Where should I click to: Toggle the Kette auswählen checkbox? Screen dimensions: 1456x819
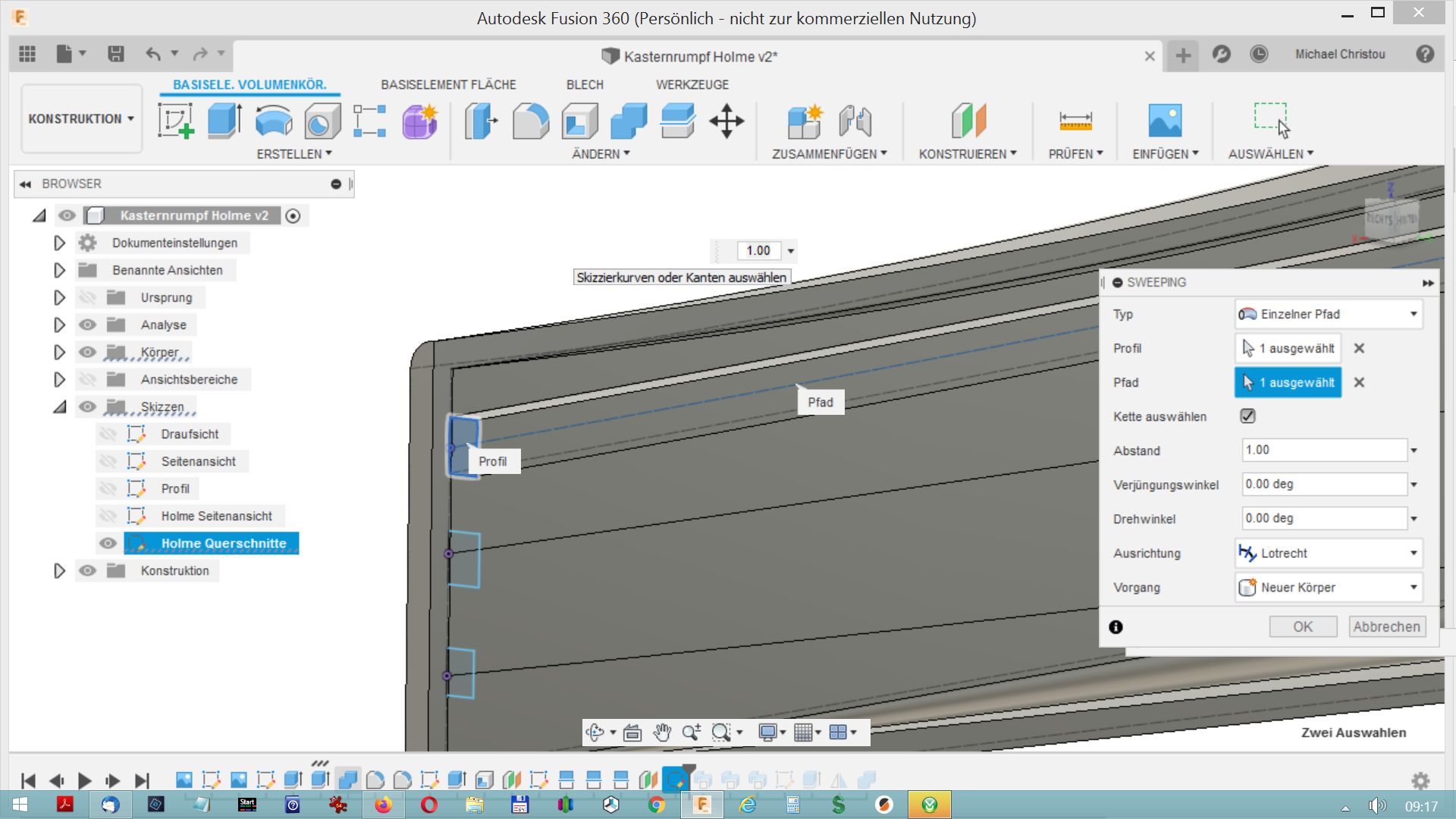click(x=1247, y=416)
